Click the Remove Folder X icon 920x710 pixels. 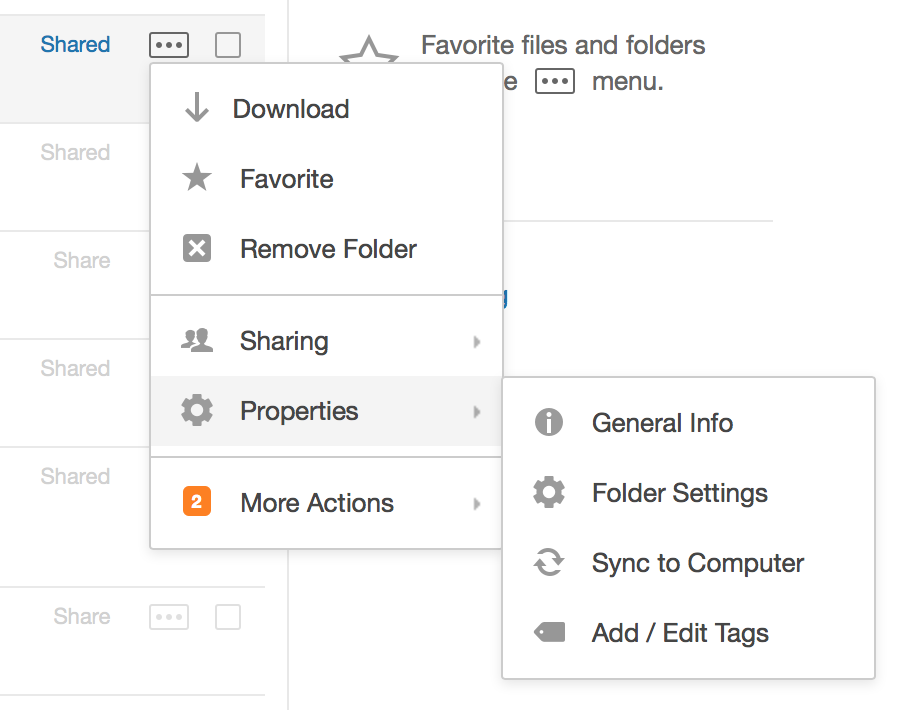(197, 249)
